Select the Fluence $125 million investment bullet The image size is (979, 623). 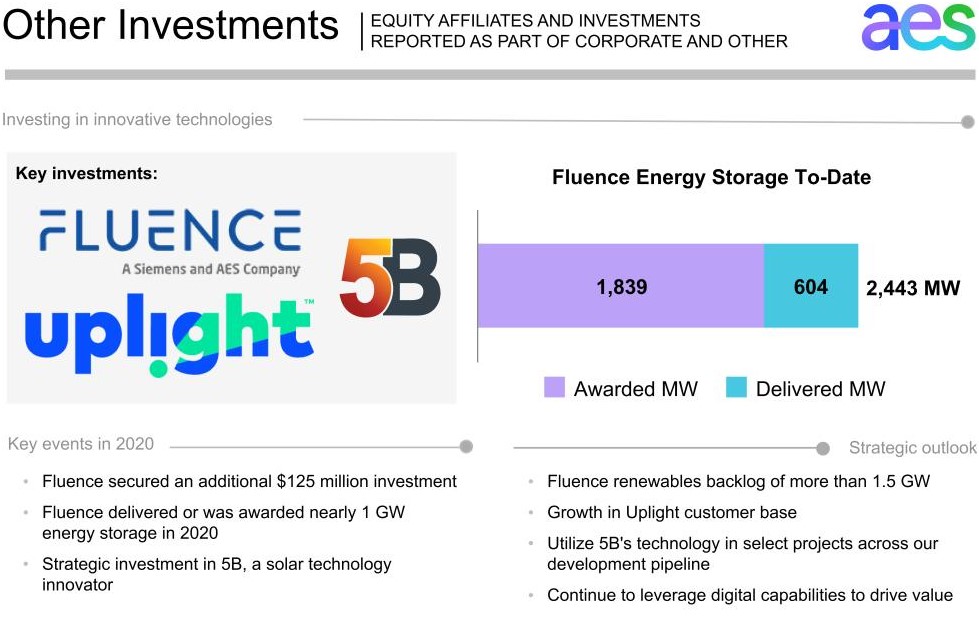249,481
